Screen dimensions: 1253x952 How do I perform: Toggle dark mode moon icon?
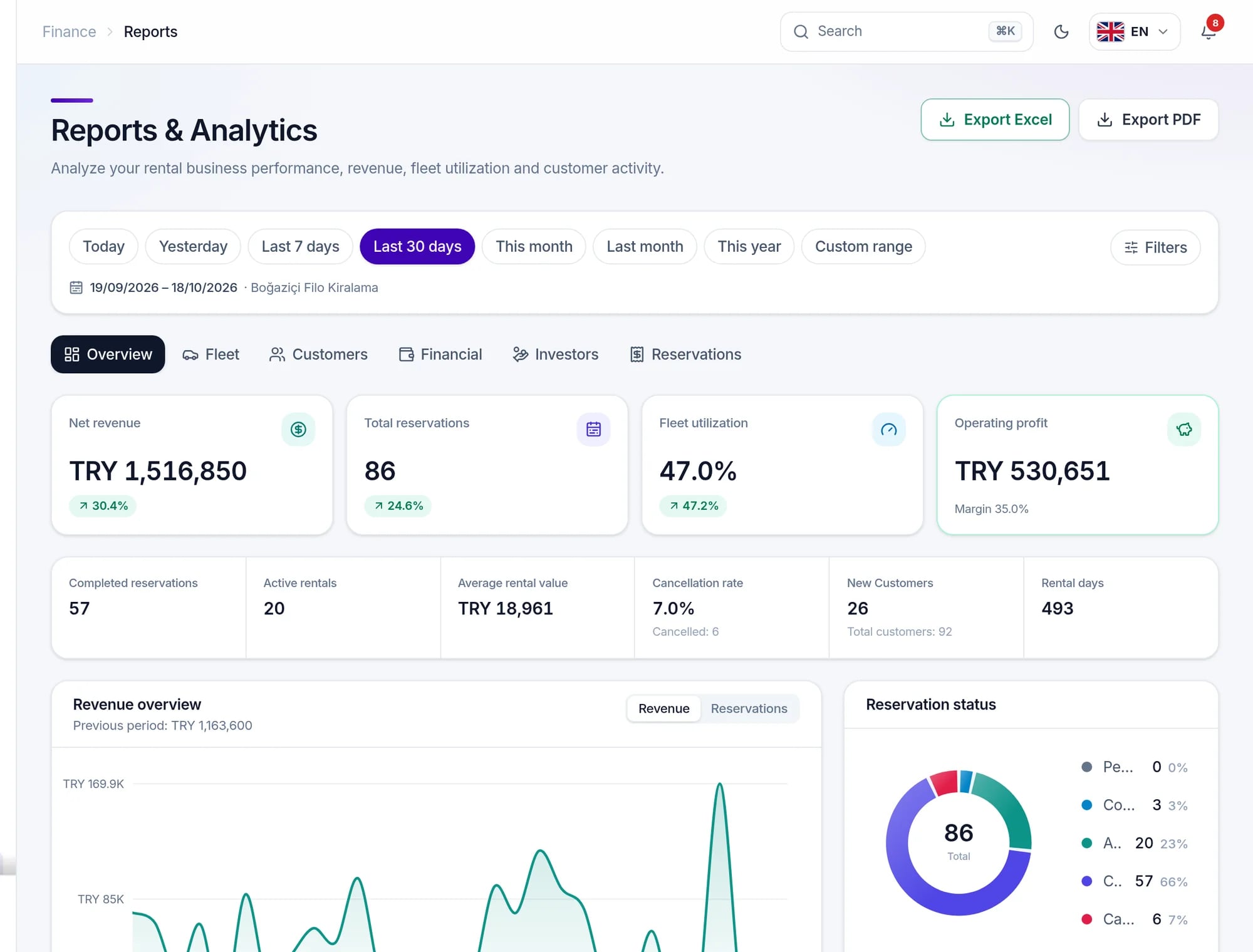[1061, 31]
